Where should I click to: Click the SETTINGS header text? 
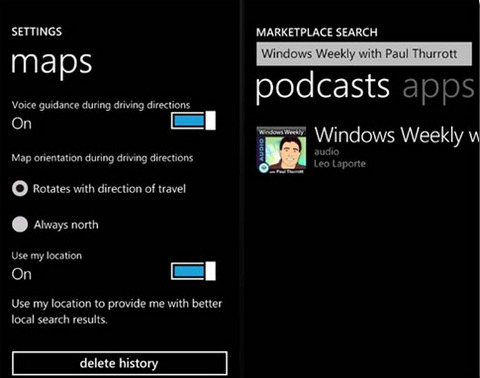(x=37, y=32)
